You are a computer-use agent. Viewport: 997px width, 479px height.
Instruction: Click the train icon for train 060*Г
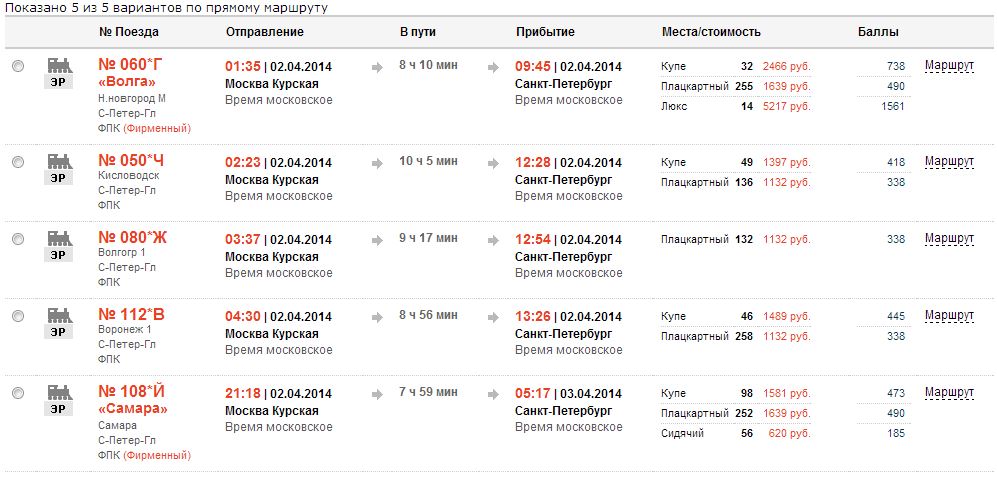60,73
